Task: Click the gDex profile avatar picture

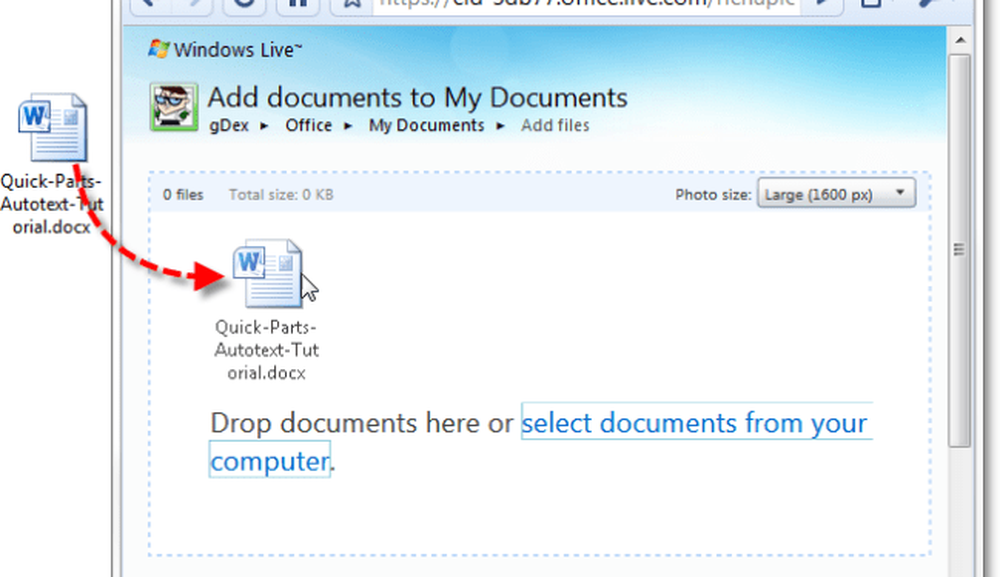Action: pos(173,108)
